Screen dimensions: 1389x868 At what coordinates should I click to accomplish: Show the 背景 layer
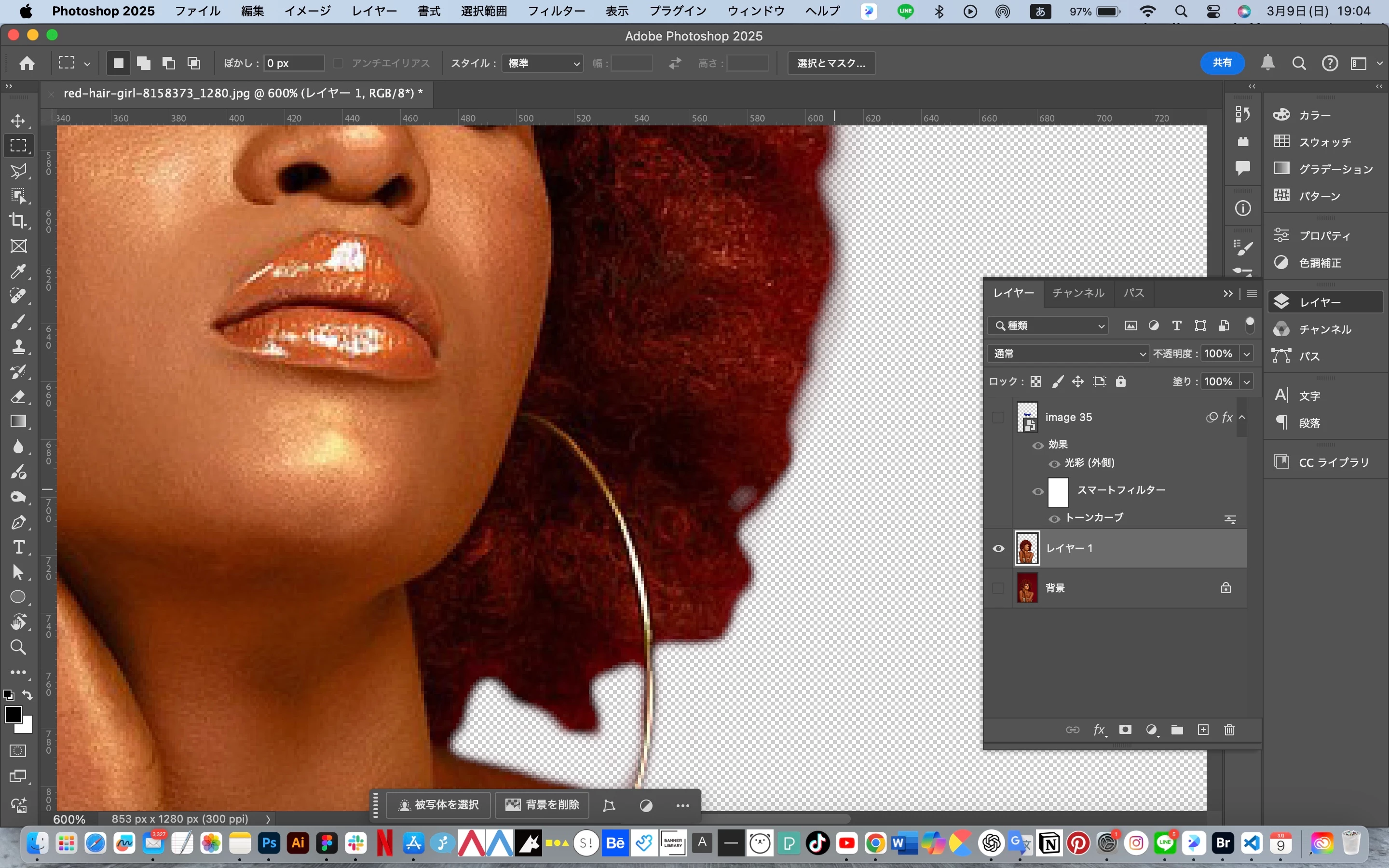click(998, 588)
